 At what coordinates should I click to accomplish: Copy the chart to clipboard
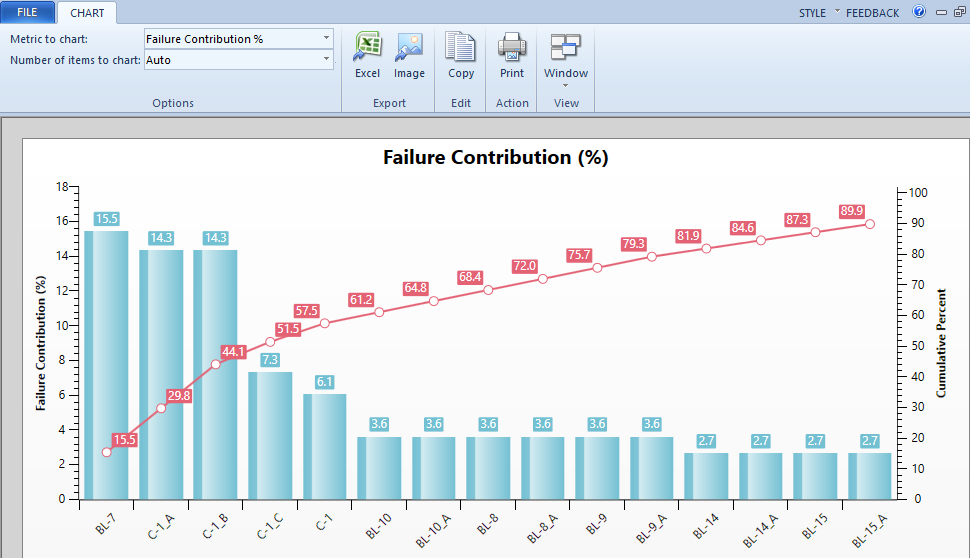pos(461,56)
